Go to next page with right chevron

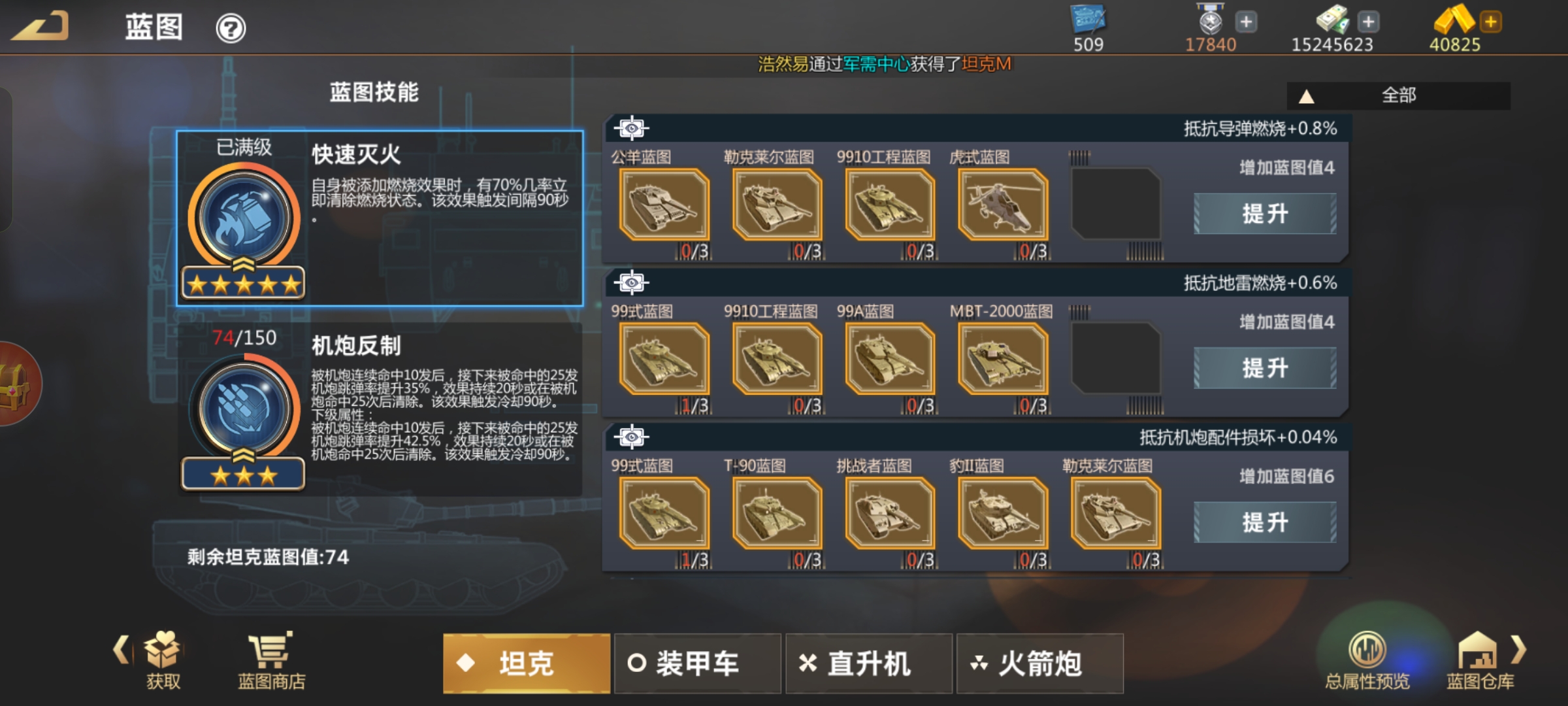click(x=1518, y=649)
